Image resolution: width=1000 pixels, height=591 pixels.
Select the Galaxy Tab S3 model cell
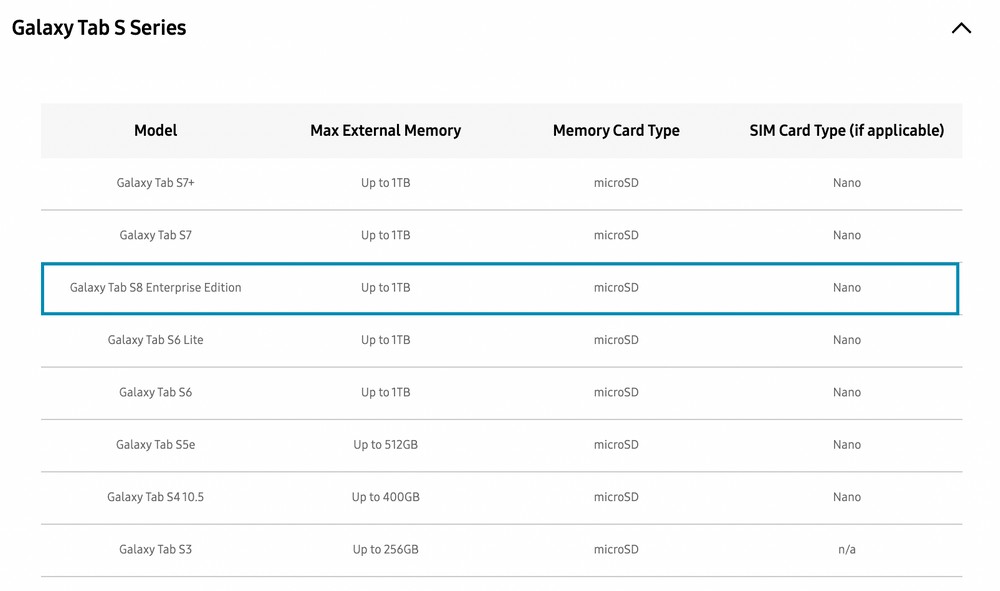tap(156, 549)
